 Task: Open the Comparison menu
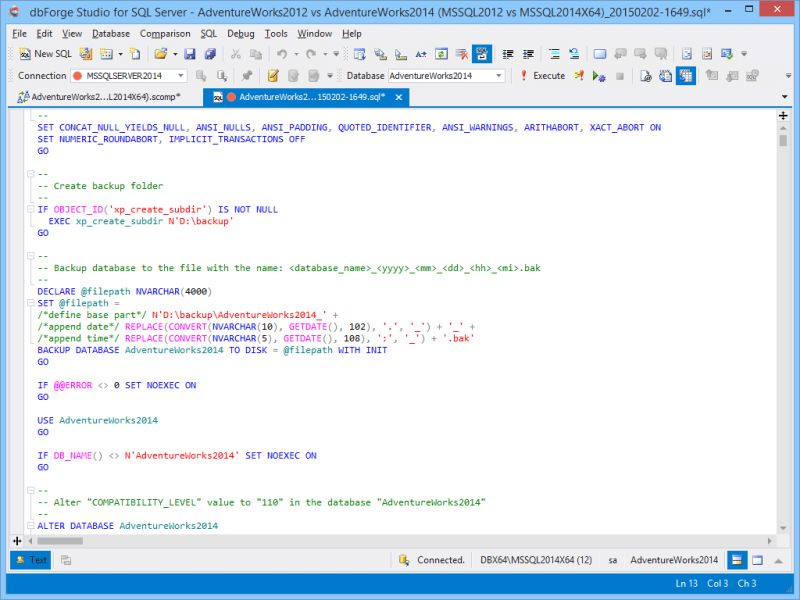tap(165, 34)
